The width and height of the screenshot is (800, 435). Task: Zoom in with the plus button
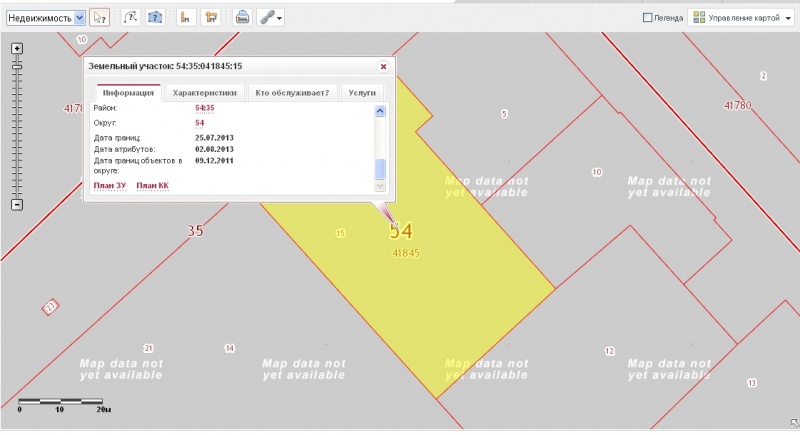(16, 49)
